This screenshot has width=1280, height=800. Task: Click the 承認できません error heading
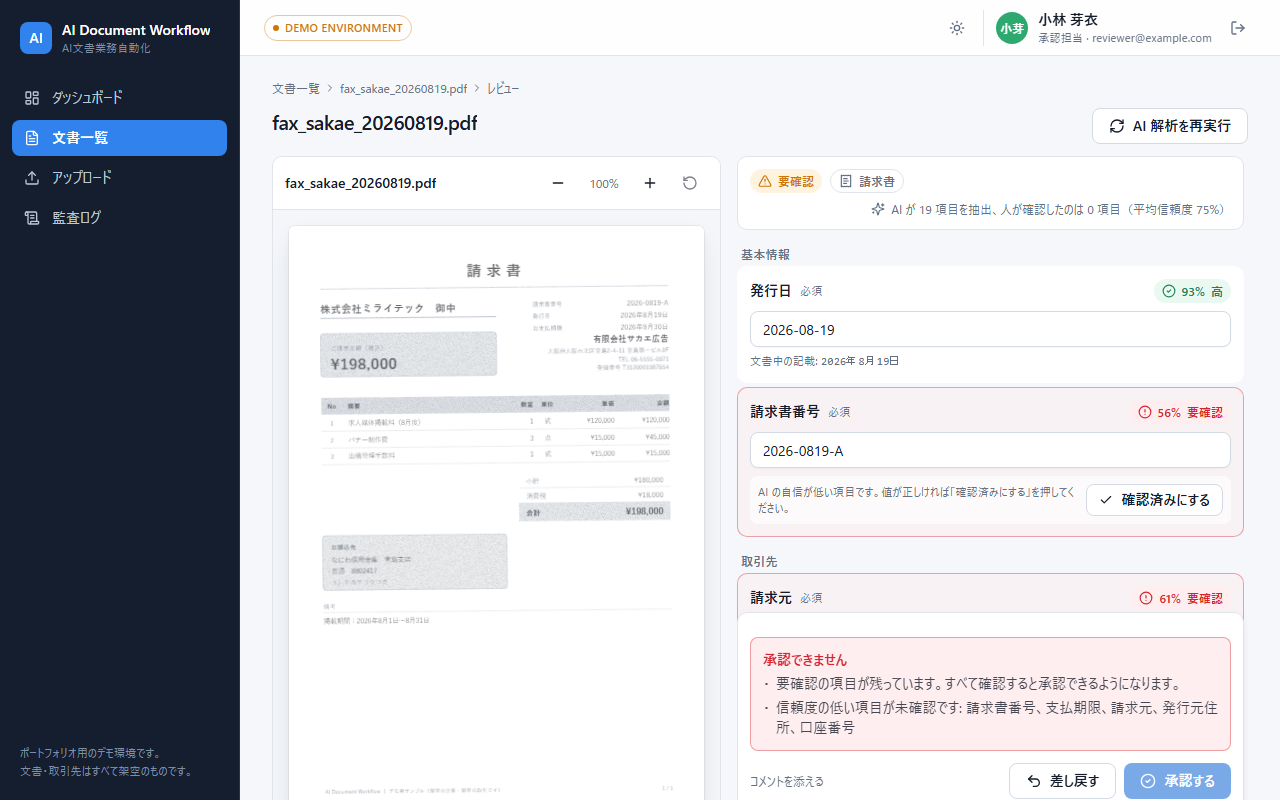[805, 660]
